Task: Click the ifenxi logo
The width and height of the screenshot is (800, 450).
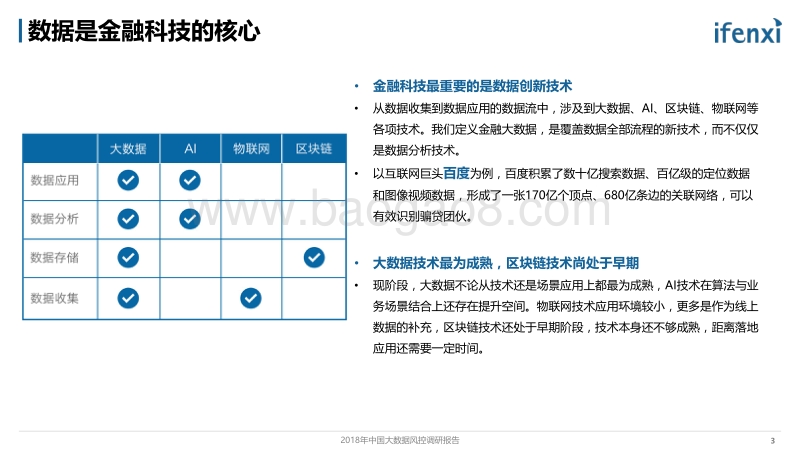Action: [x=747, y=32]
